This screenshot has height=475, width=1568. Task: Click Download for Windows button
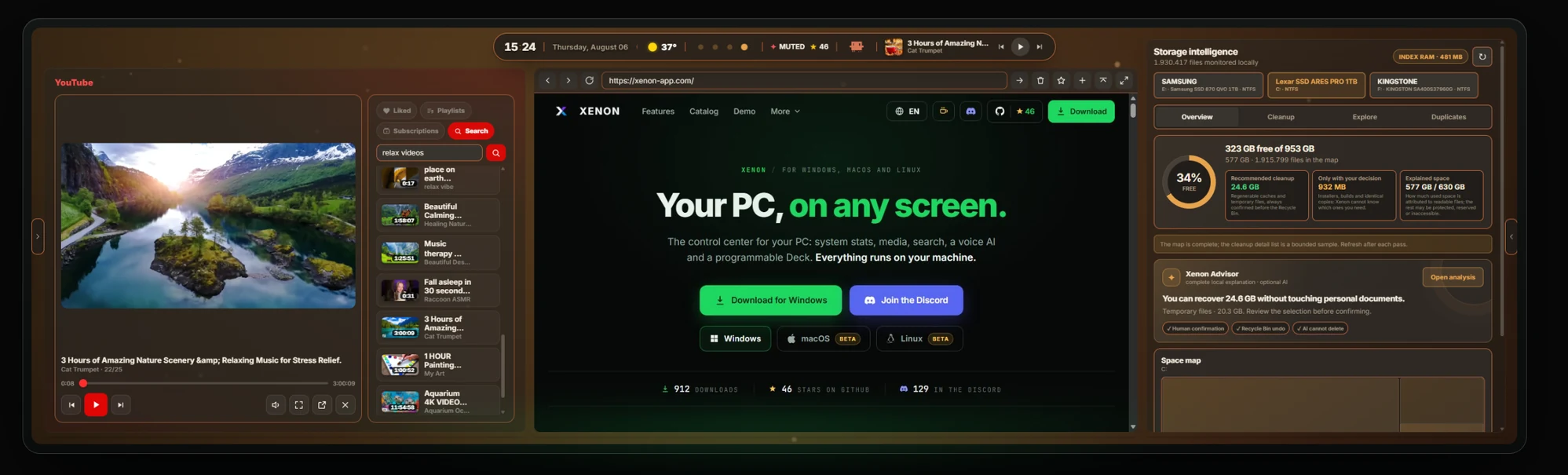pyautogui.click(x=770, y=301)
